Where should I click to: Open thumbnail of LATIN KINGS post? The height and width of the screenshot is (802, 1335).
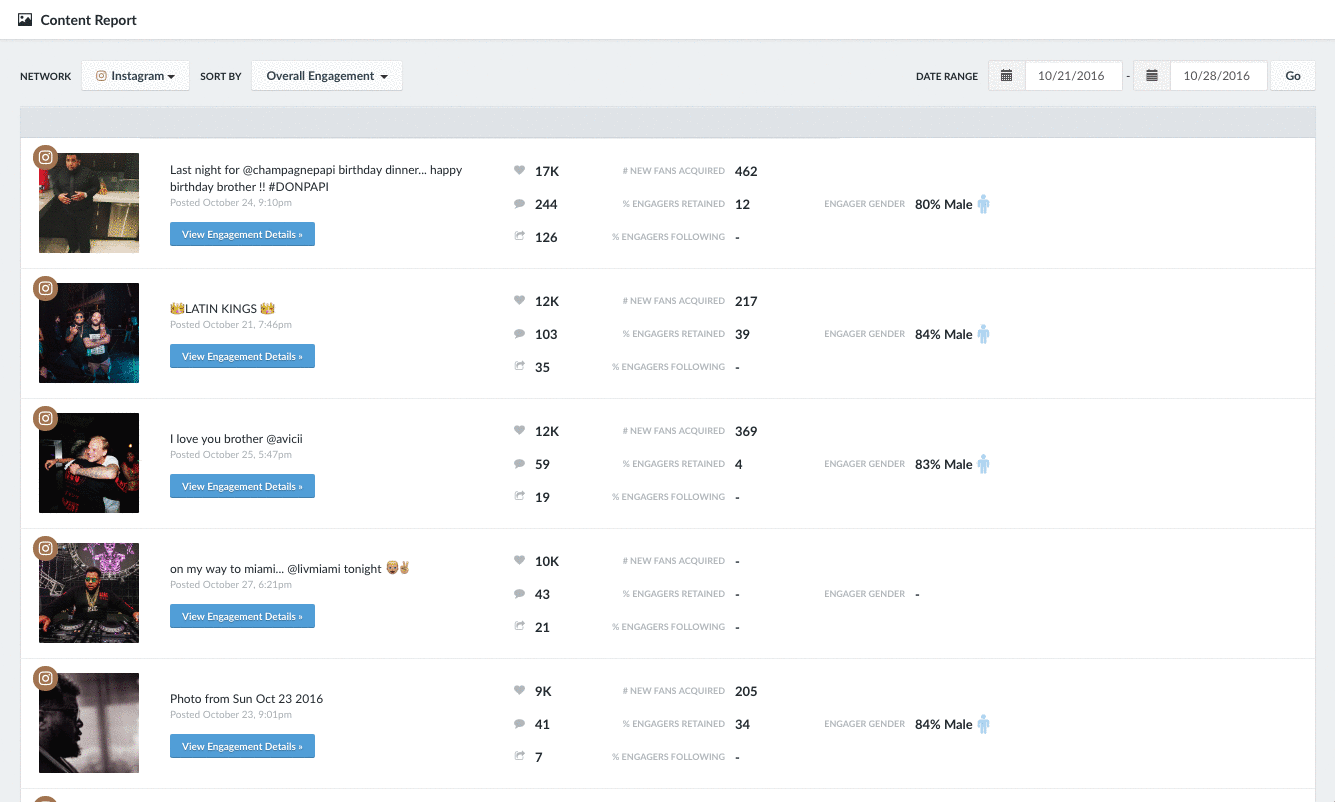tap(89, 333)
